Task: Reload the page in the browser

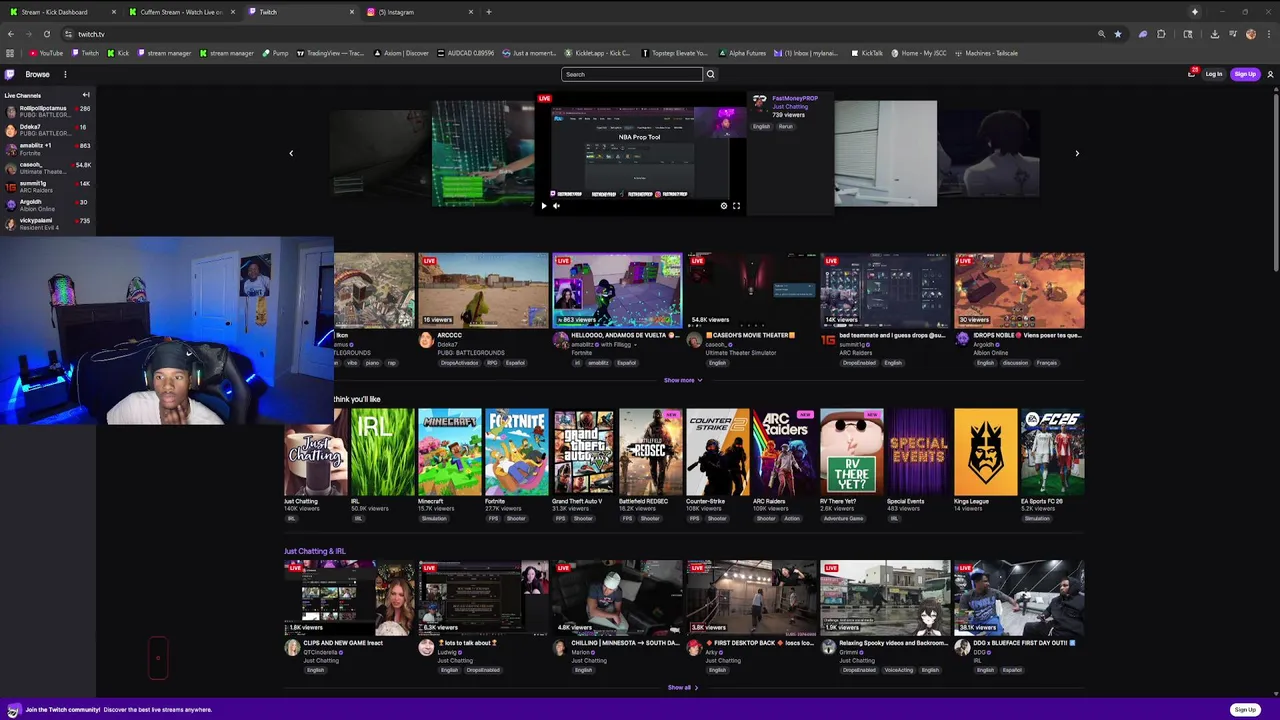Action: click(x=46, y=34)
